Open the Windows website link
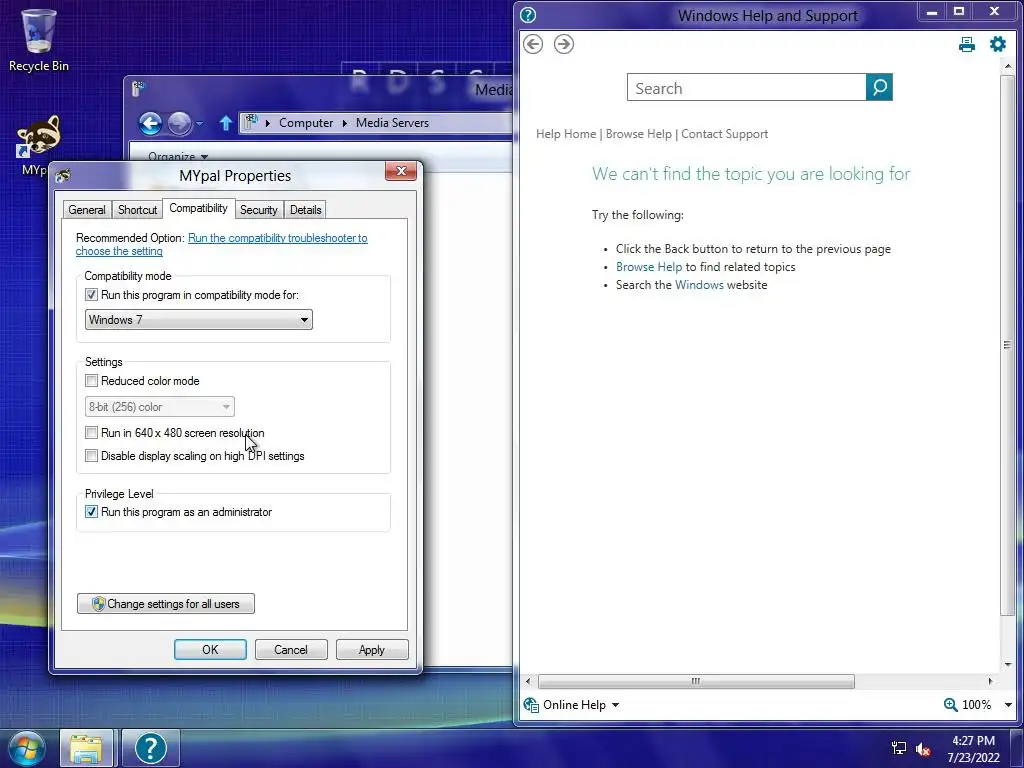Viewport: 1024px width, 768px height. [699, 285]
